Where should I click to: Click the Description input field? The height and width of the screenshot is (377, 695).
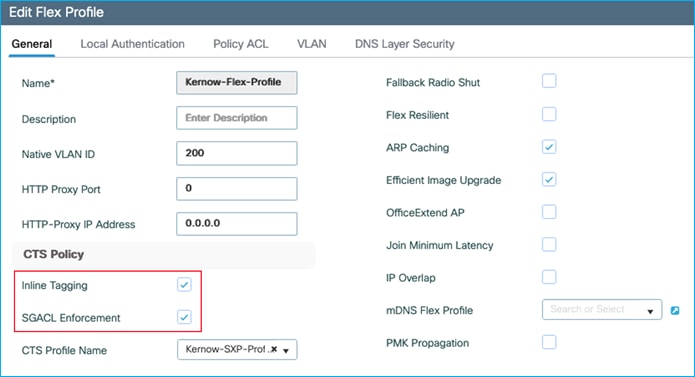pyautogui.click(x=237, y=118)
